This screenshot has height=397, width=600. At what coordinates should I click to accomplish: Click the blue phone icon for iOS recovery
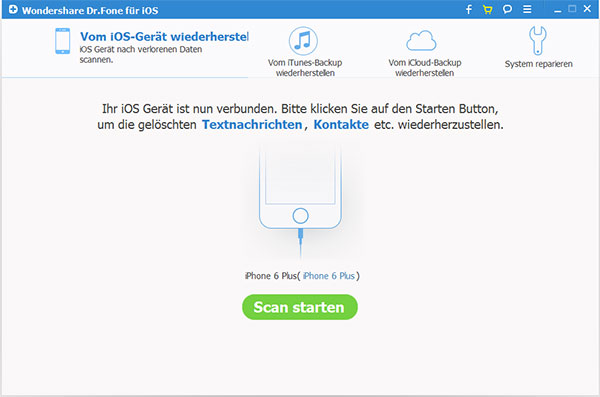(x=62, y=41)
